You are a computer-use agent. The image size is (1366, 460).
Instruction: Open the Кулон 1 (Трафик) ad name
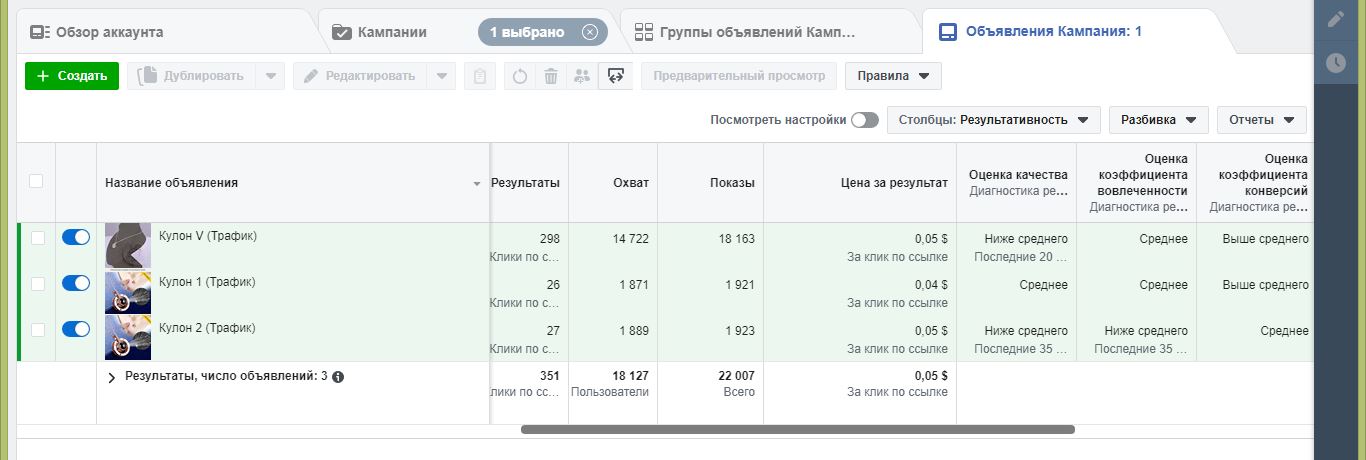(207, 282)
